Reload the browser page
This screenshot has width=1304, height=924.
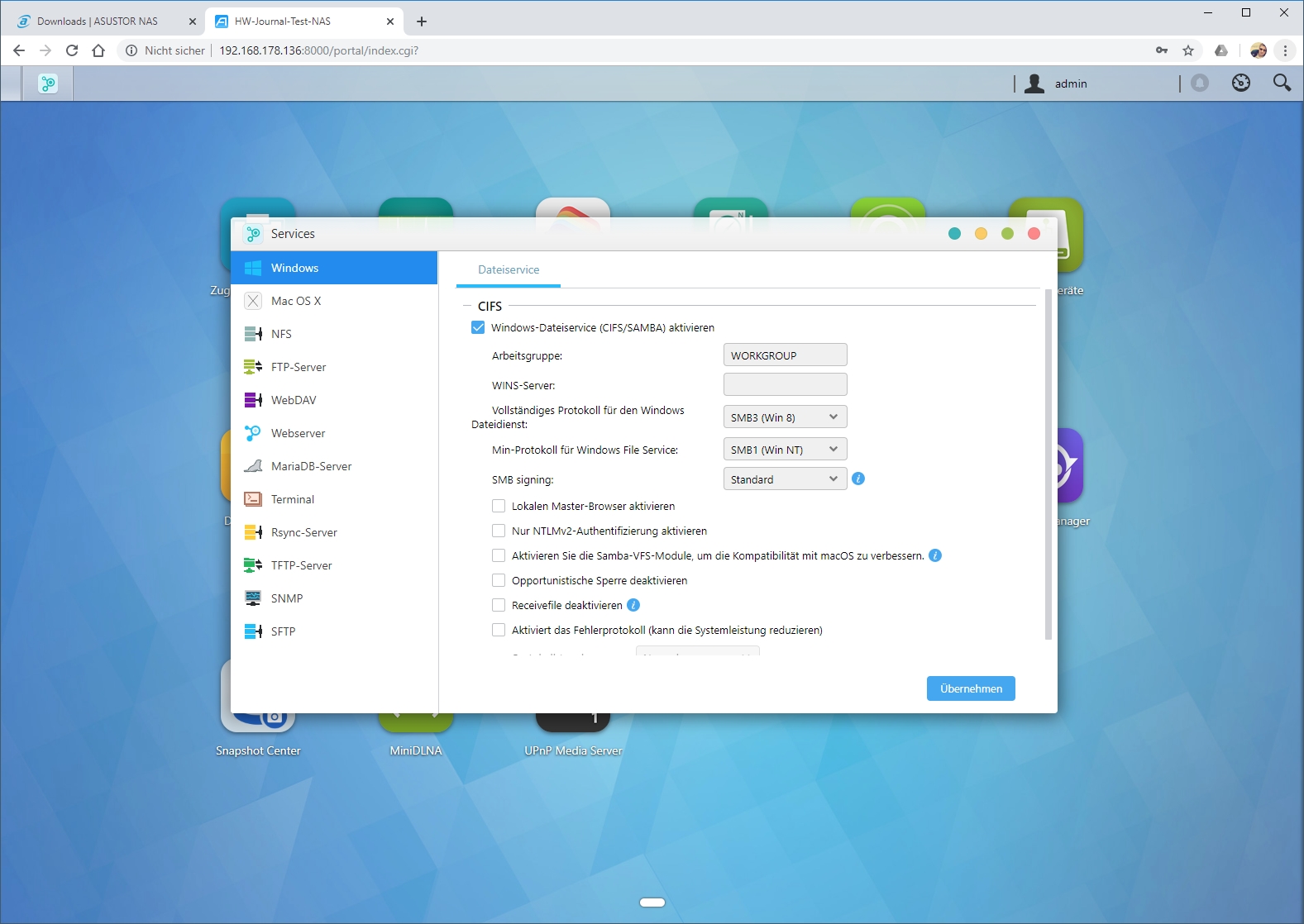point(72,50)
